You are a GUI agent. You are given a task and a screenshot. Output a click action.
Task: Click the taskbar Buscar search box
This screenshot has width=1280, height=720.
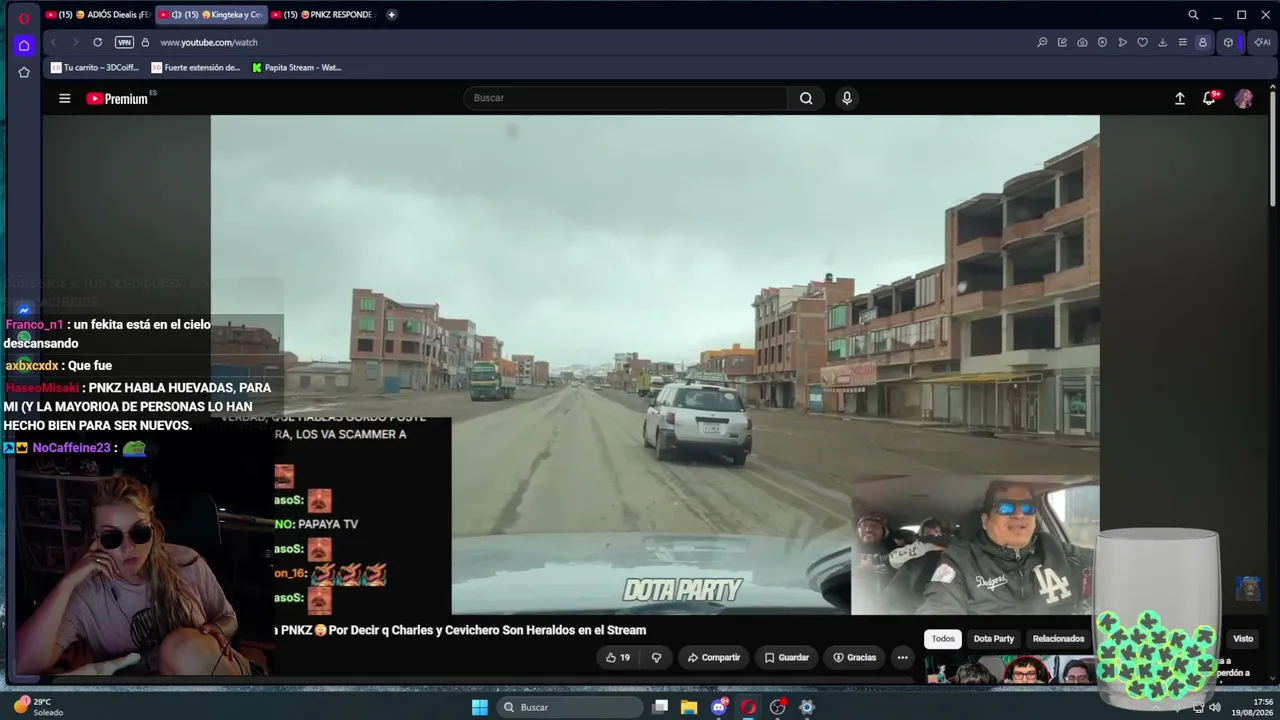pyautogui.click(x=570, y=707)
